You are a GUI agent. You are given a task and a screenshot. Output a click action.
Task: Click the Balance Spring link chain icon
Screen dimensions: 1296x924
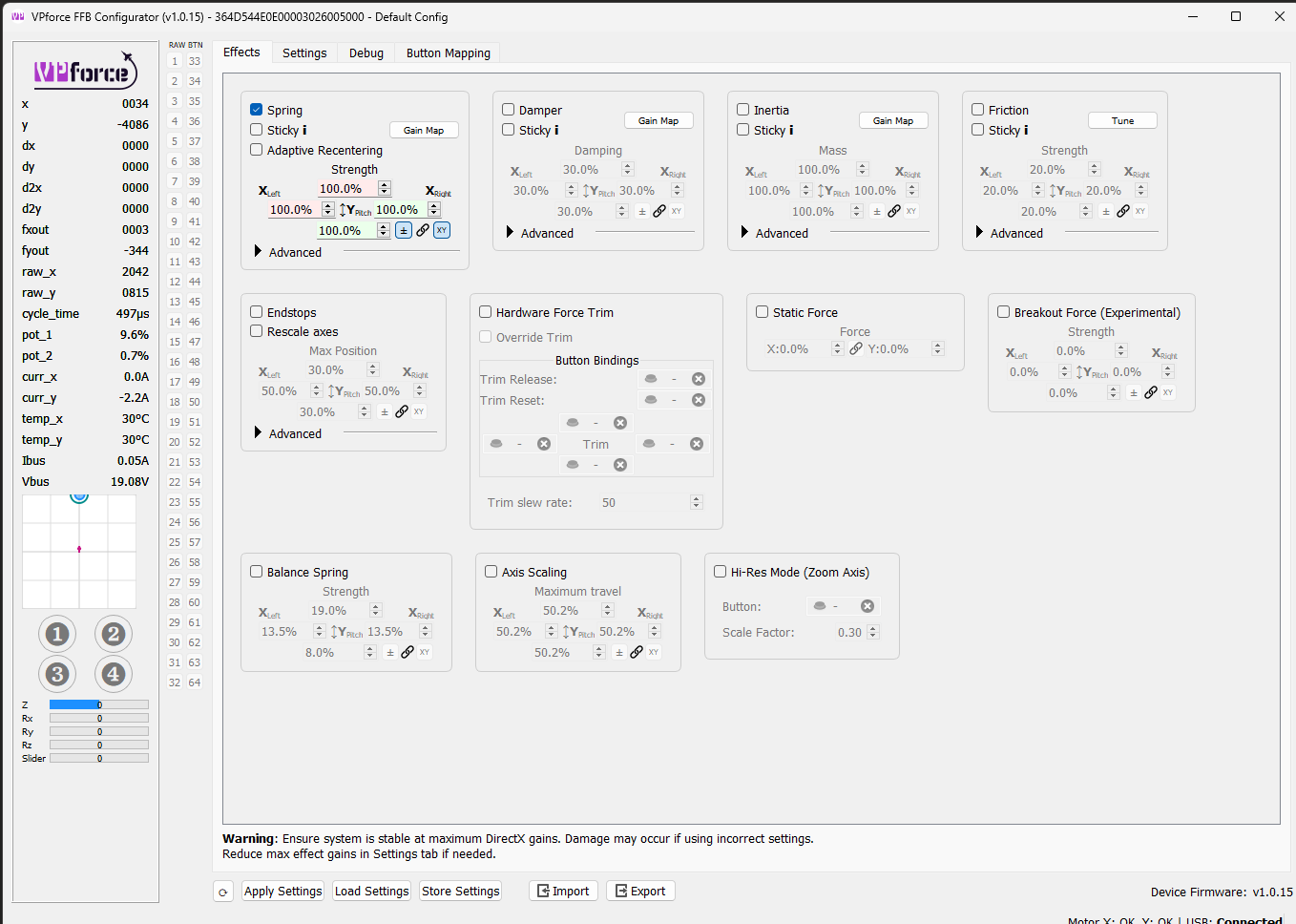[x=408, y=652]
